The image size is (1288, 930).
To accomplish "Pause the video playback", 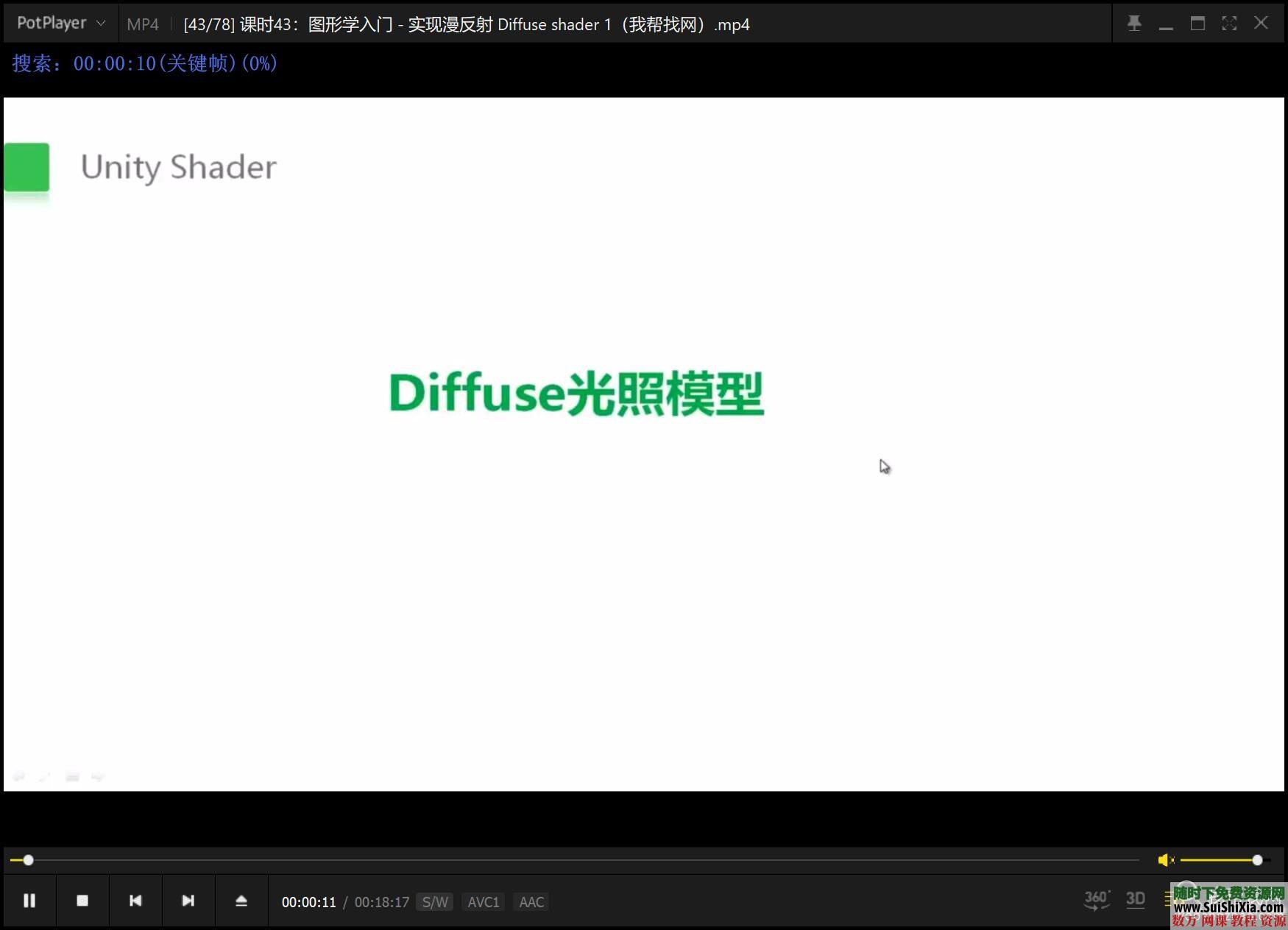I will point(29,900).
